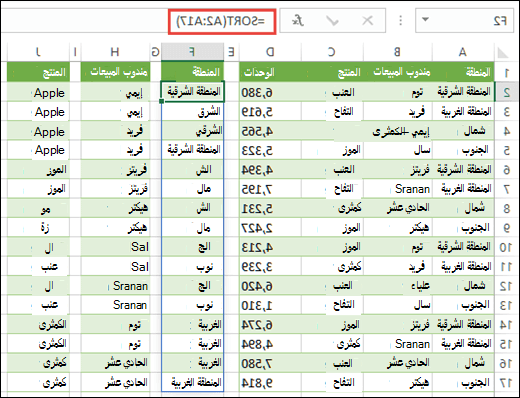Image resolution: width=520 pixels, height=398 pixels.
Task: Select column F header
Action: pyautogui.click(x=192, y=52)
